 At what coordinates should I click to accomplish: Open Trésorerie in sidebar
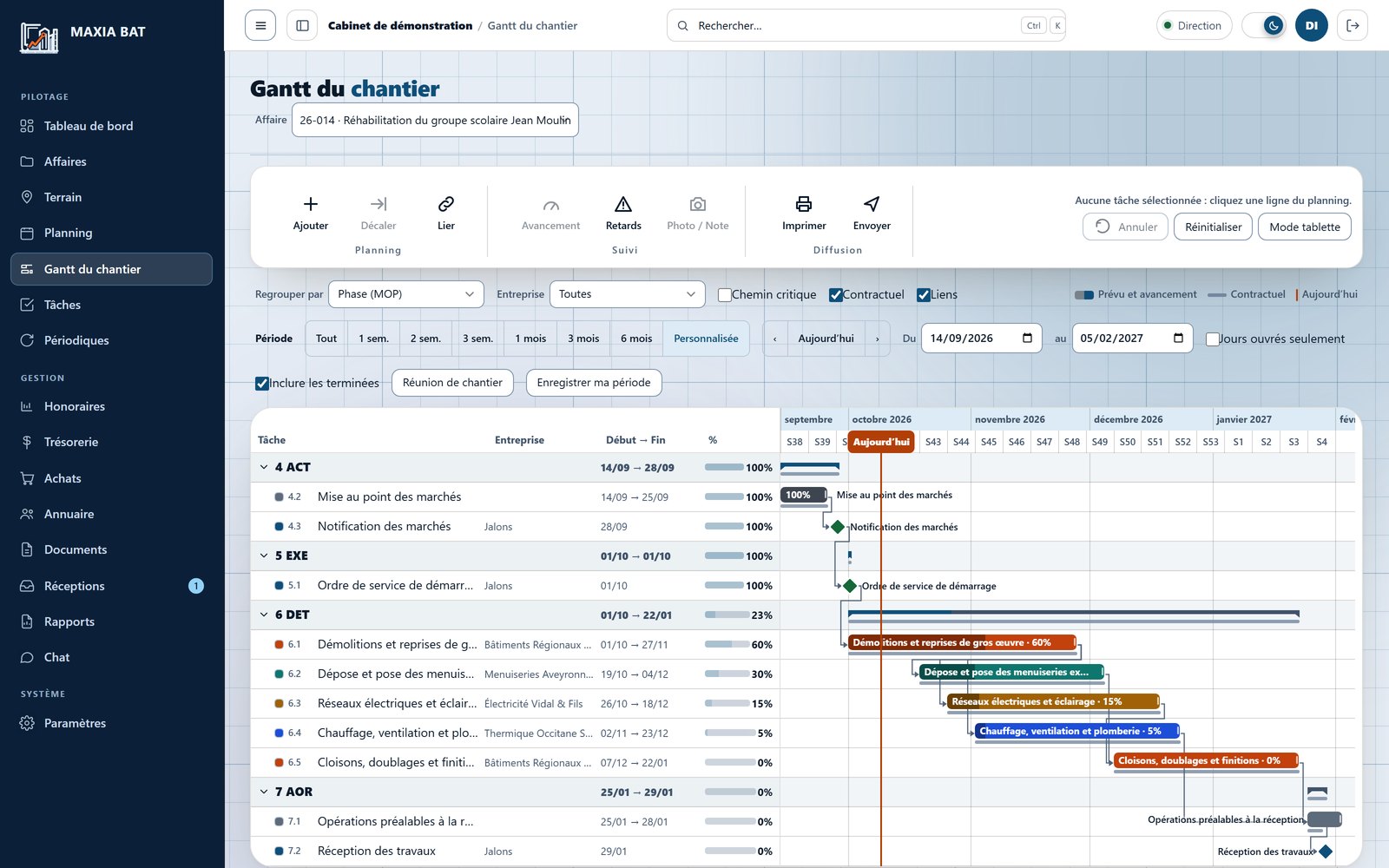pyautogui.click(x=111, y=442)
